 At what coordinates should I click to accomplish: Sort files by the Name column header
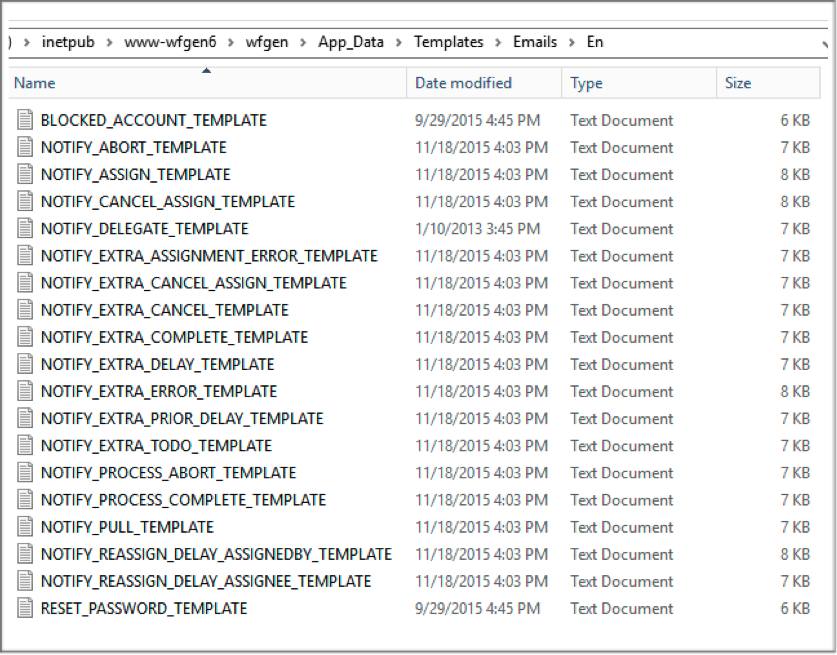pyautogui.click(x=35, y=83)
